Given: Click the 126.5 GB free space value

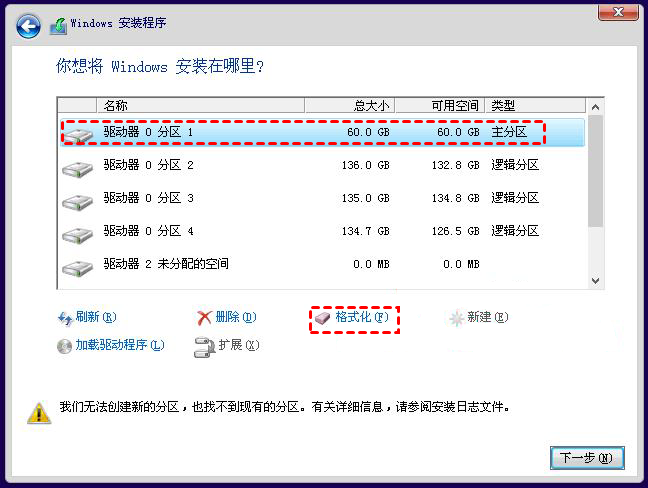Looking at the screenshot, I should coord(455,231).
